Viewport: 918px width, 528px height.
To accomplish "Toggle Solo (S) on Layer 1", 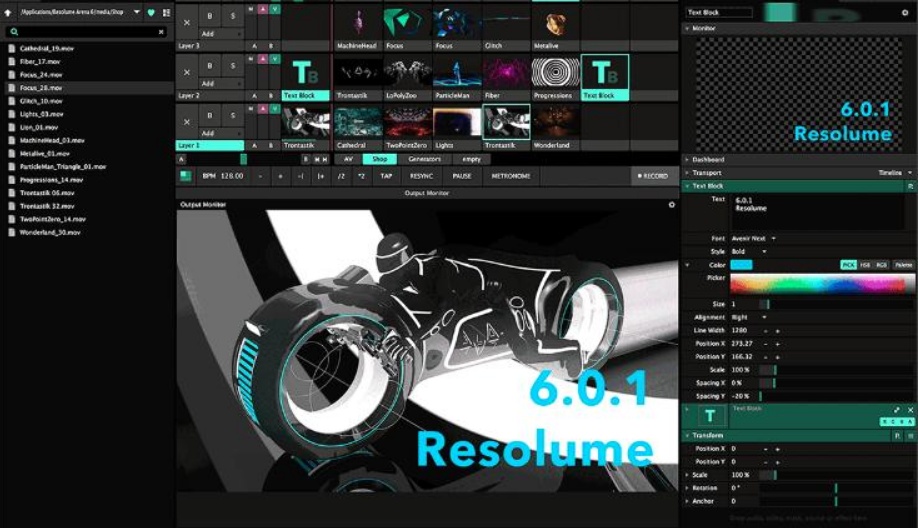I will (233, 118).
